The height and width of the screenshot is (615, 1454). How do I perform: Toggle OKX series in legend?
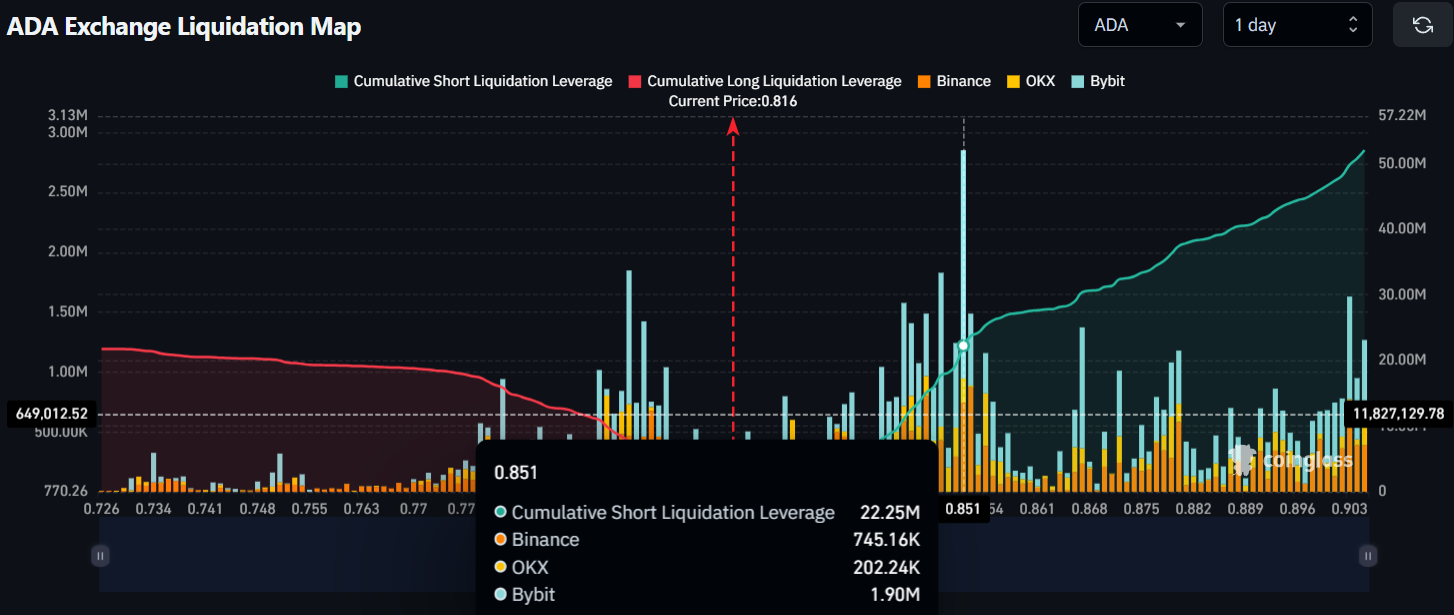pyautogui.click(x=1030, y=81)
